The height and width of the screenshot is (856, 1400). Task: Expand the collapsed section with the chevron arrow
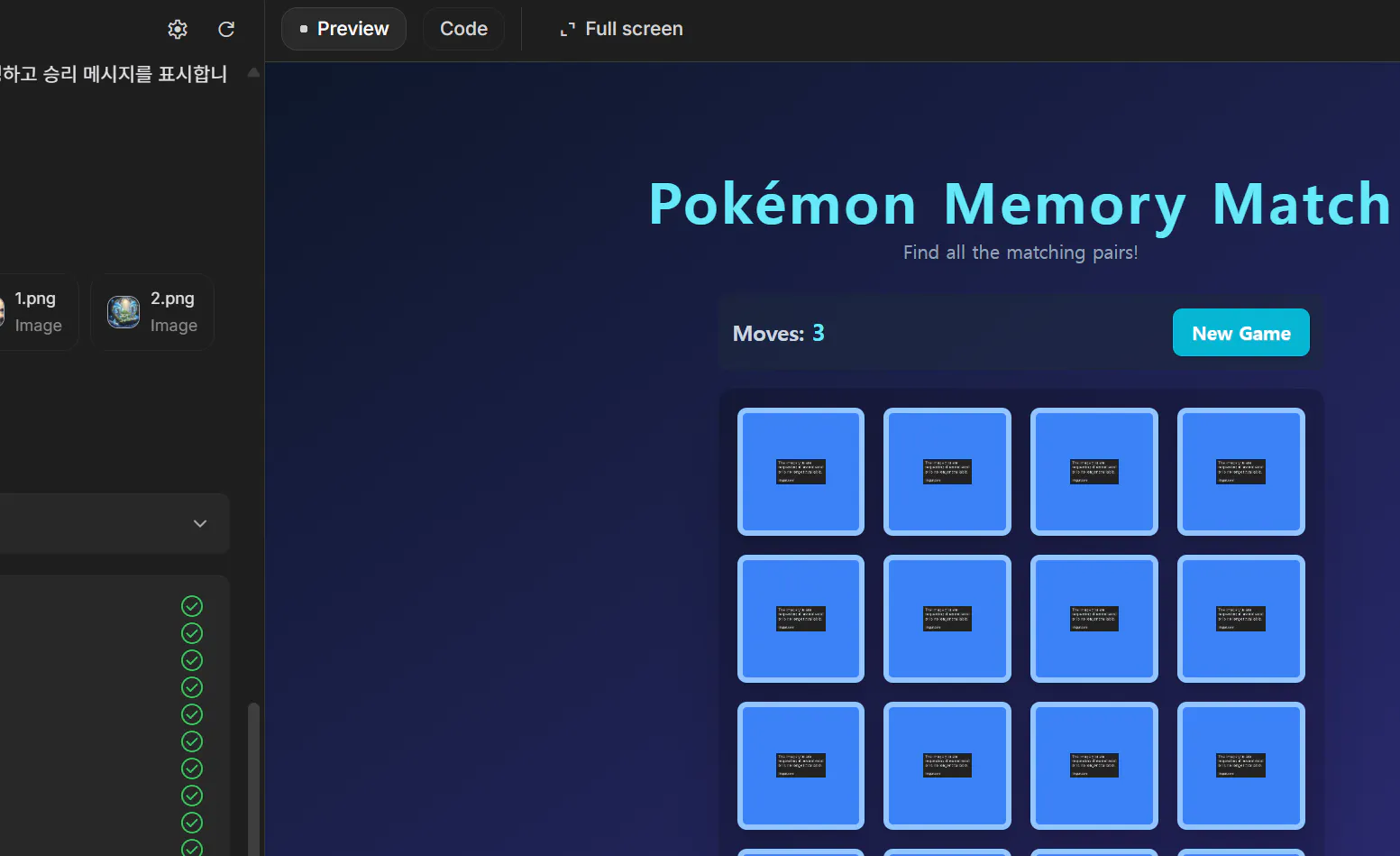pyautogui.click(x=200, y=523)
